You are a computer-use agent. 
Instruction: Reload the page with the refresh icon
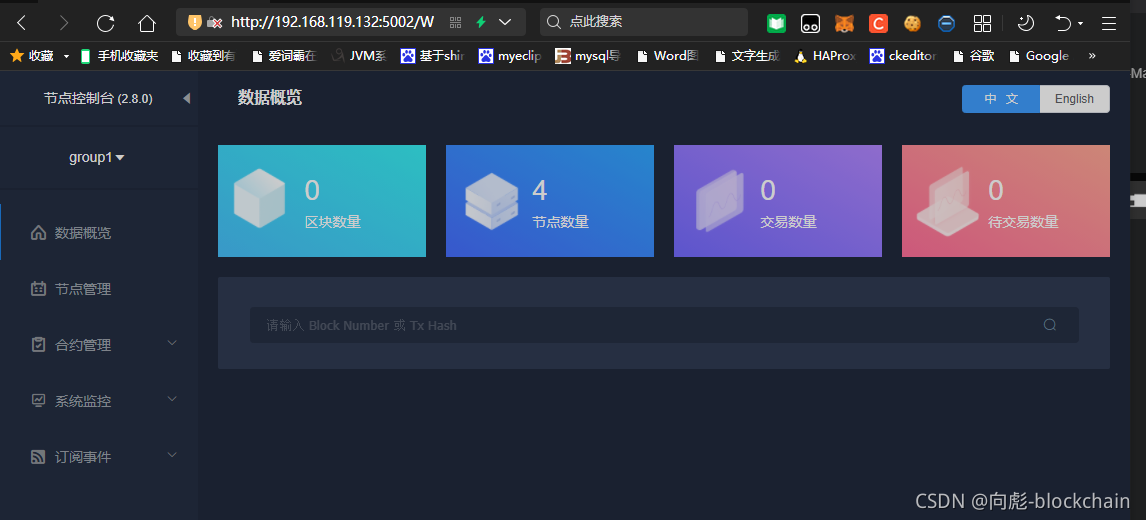pyautogui.click(x=105, y=23)
